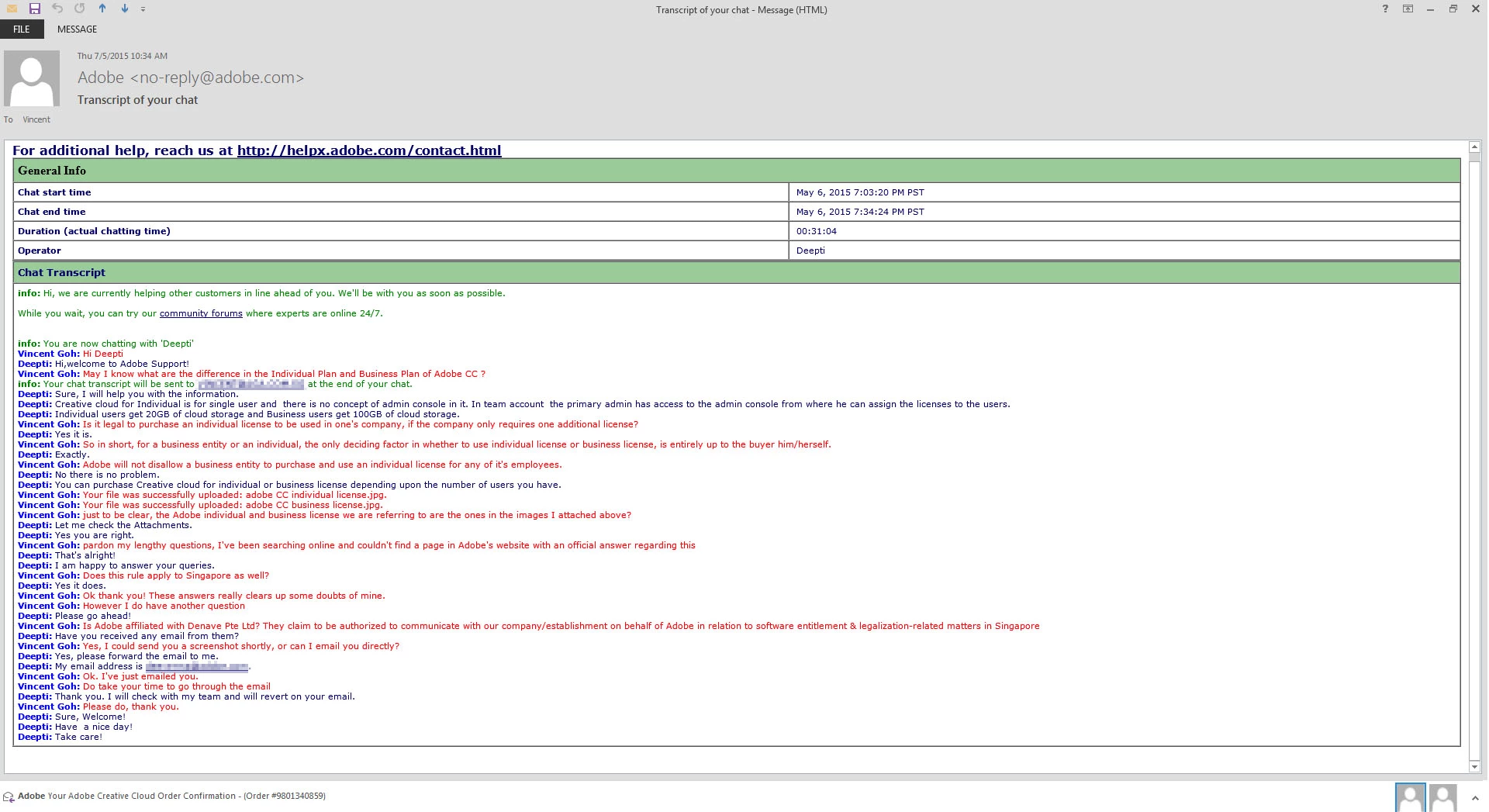This screenshot has width=1489, height=812.
Task: Click the Undo arrow in the quick access toolbar
Action: click(57, 9)
